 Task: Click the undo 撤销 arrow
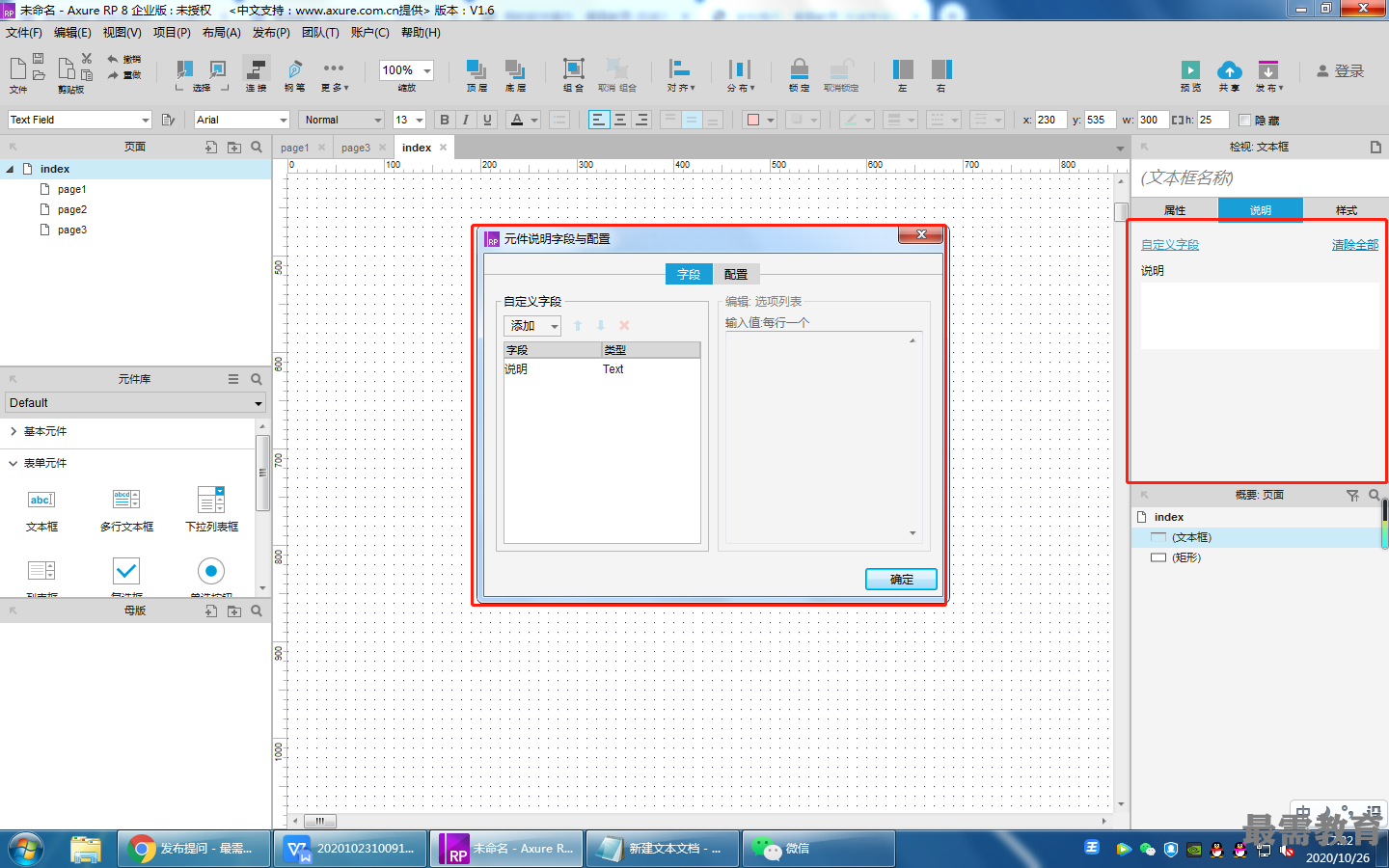[113, 60]
